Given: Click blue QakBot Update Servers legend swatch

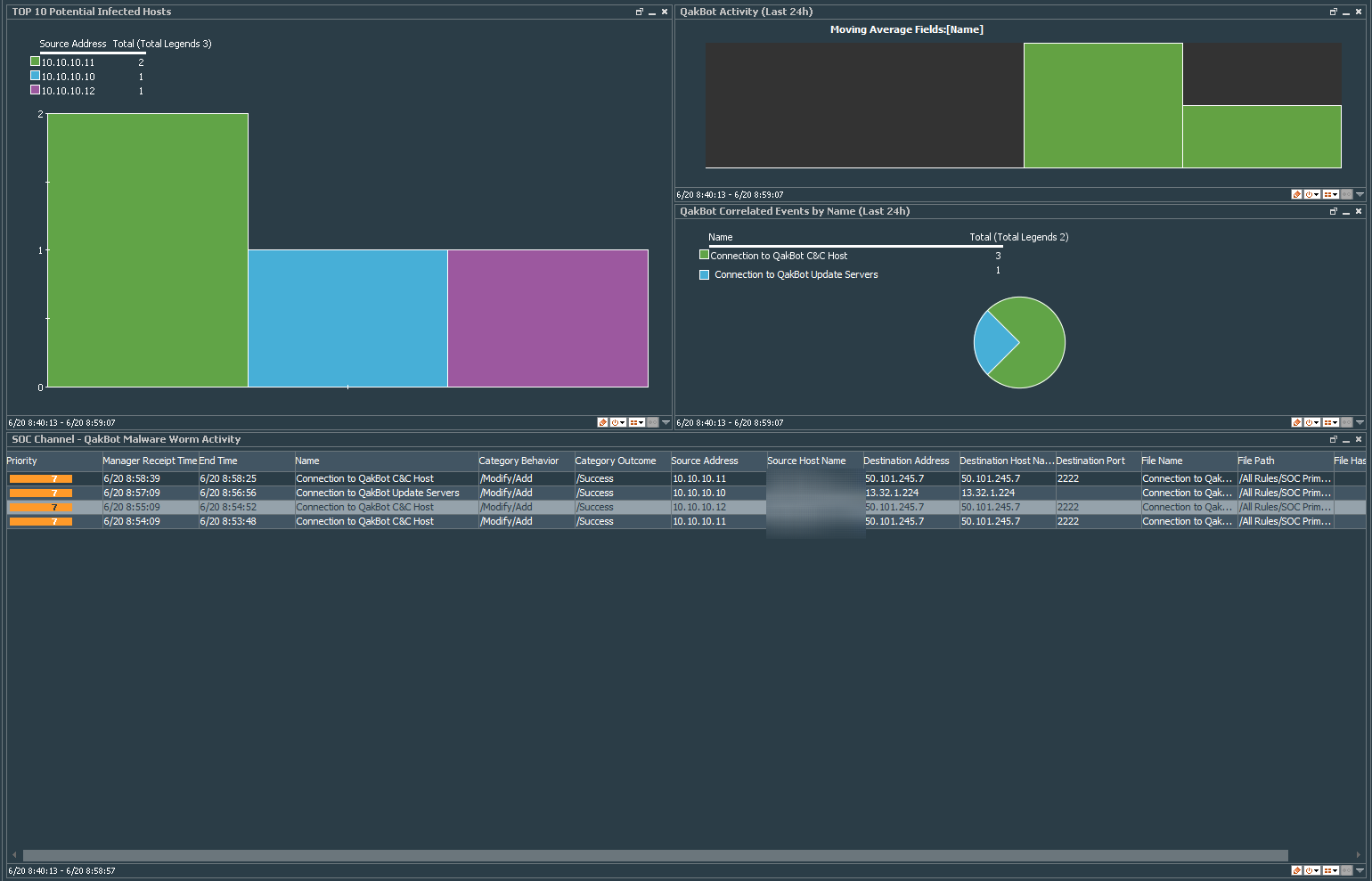Looking at the screenshot, I should pyautogui.click(x=705, y=274).
